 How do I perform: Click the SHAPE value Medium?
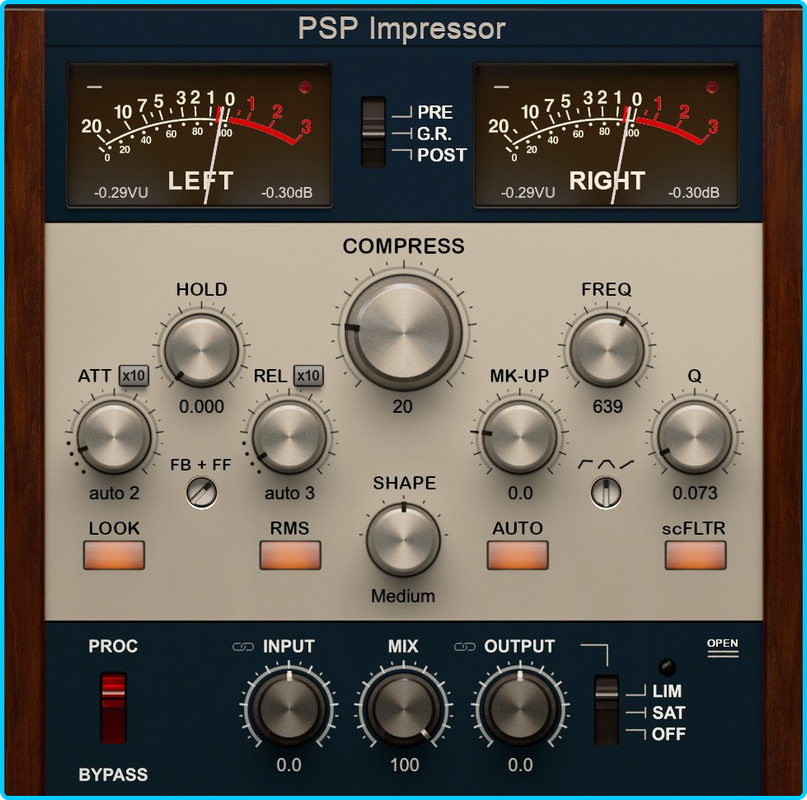coord(403,596)
